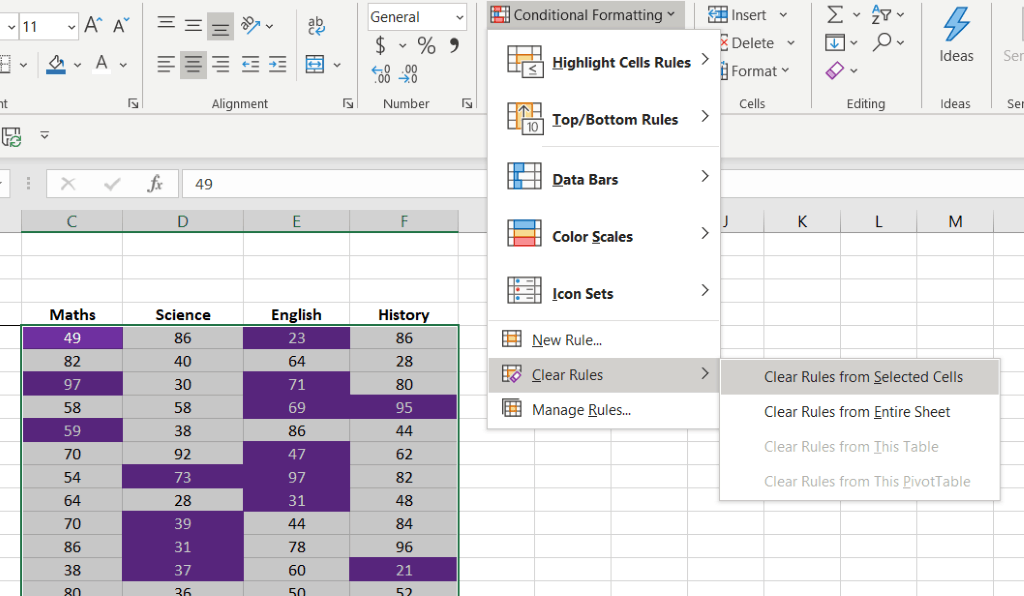This screenshot has height=596, width=1024.
Task: Open the Data Bars submenu
Action: (604, 178)
